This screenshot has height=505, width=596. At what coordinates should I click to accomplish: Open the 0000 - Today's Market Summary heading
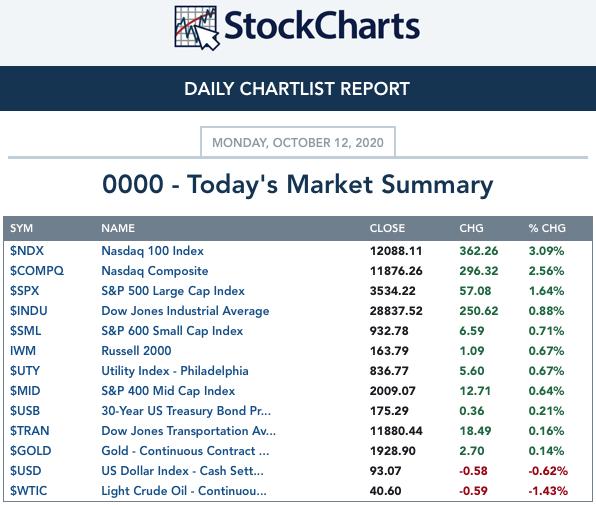[298, 185]
